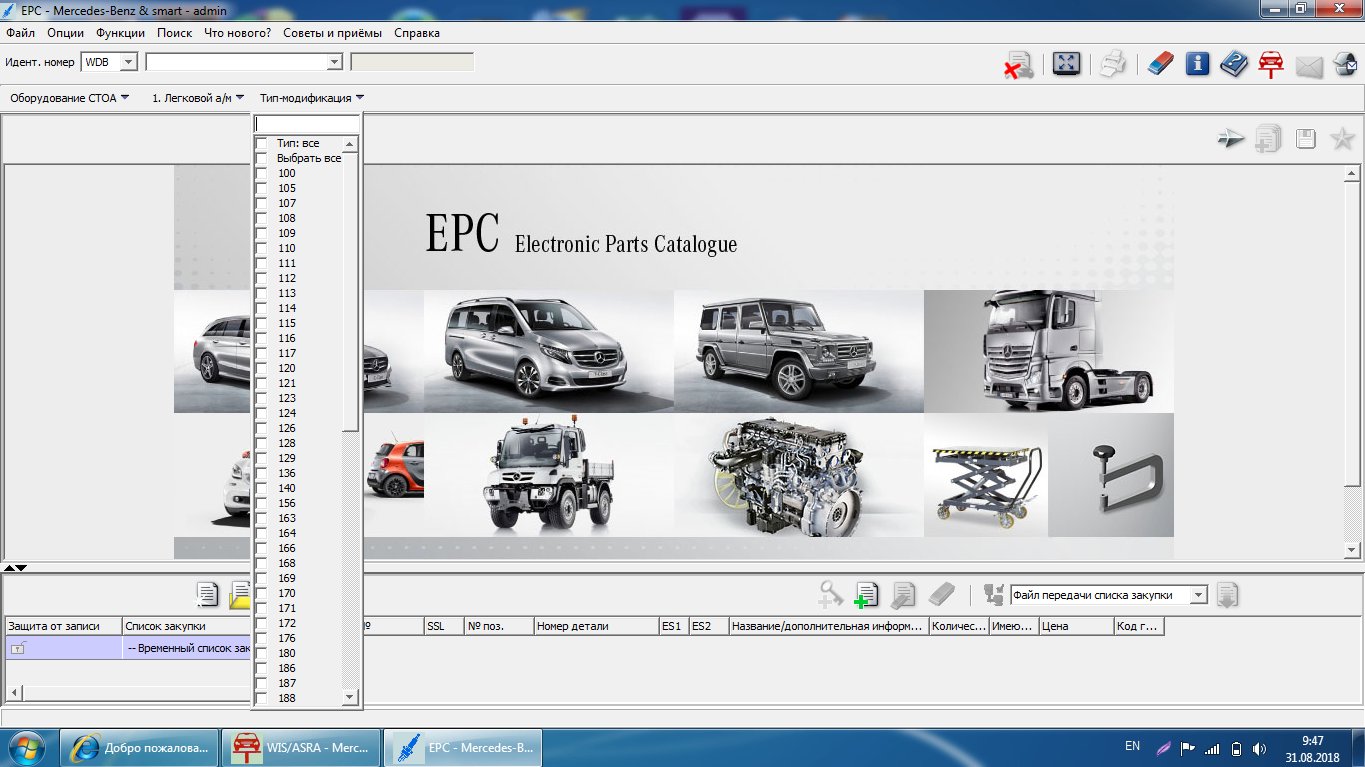Collapse panel using the splitter arrows
The height and width of the screenshot is (767, 1365).
(x=16, y=567)
